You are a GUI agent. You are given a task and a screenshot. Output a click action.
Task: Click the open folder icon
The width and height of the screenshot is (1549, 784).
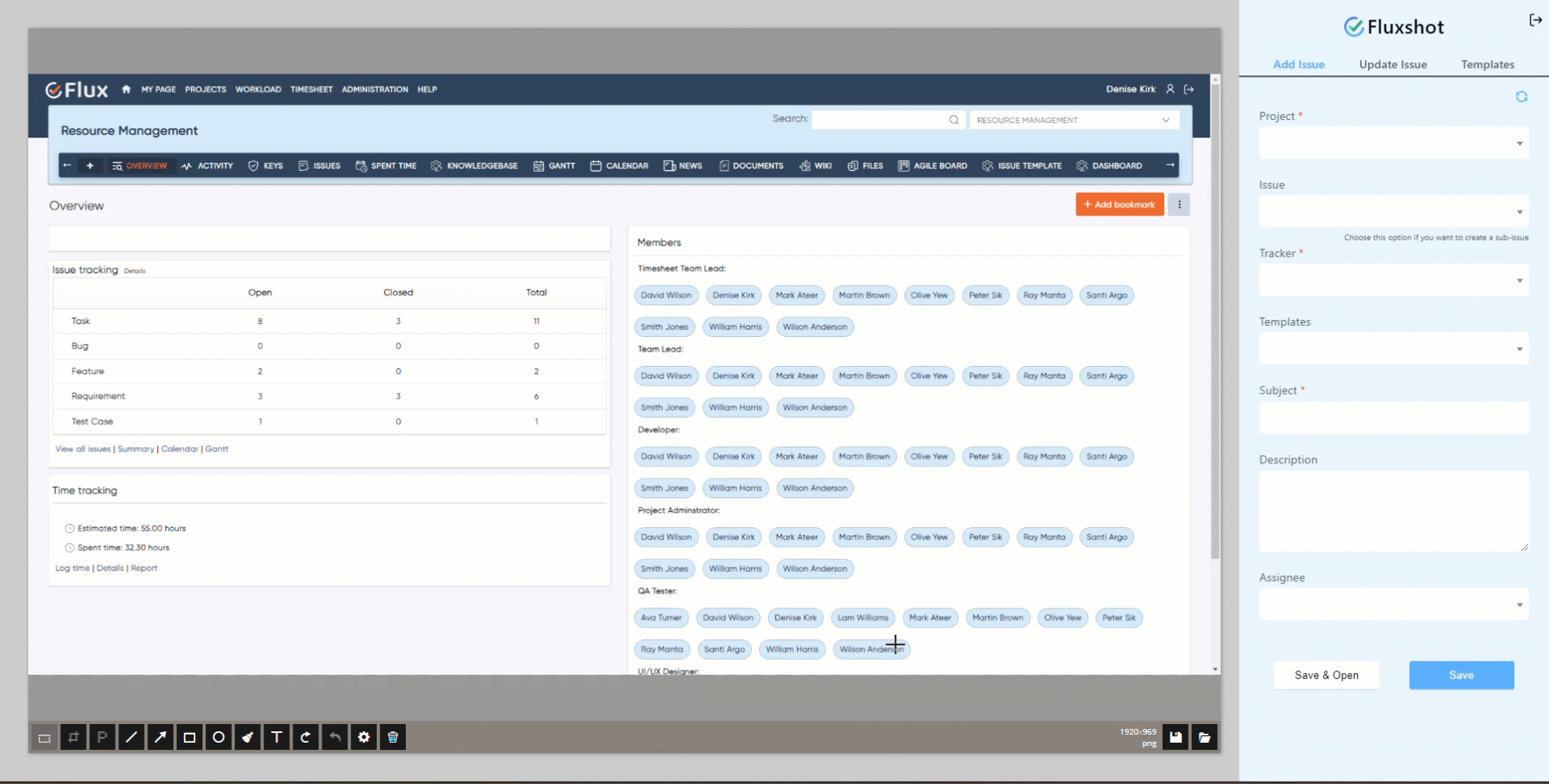1205,737
